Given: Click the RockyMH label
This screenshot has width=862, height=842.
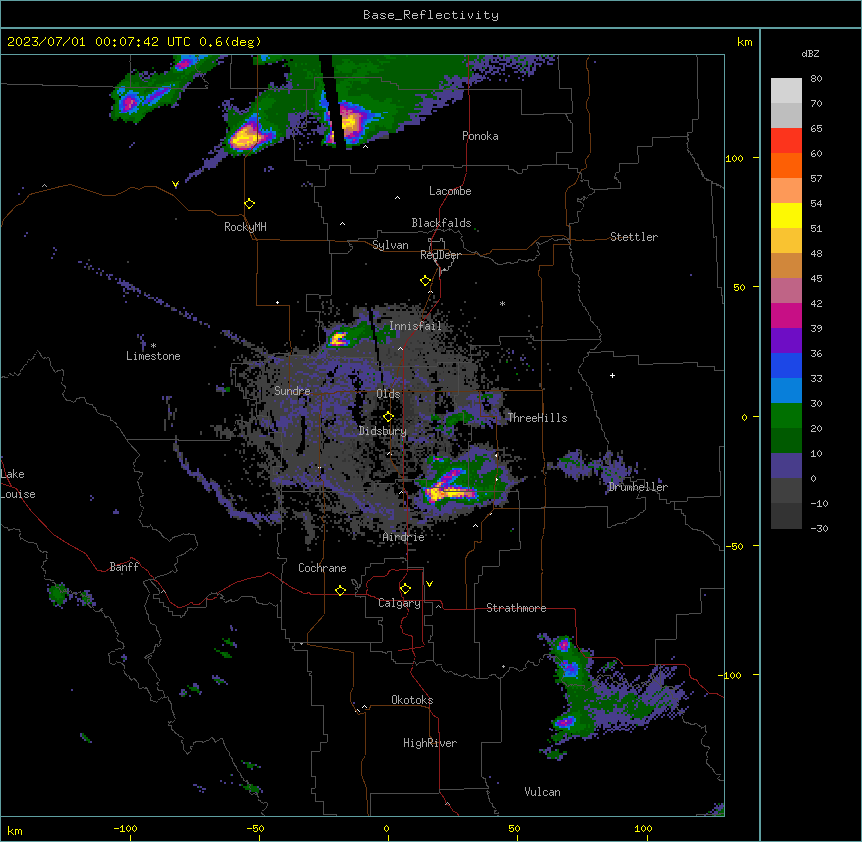Looking at the screenshot, I should pos(245,227).
